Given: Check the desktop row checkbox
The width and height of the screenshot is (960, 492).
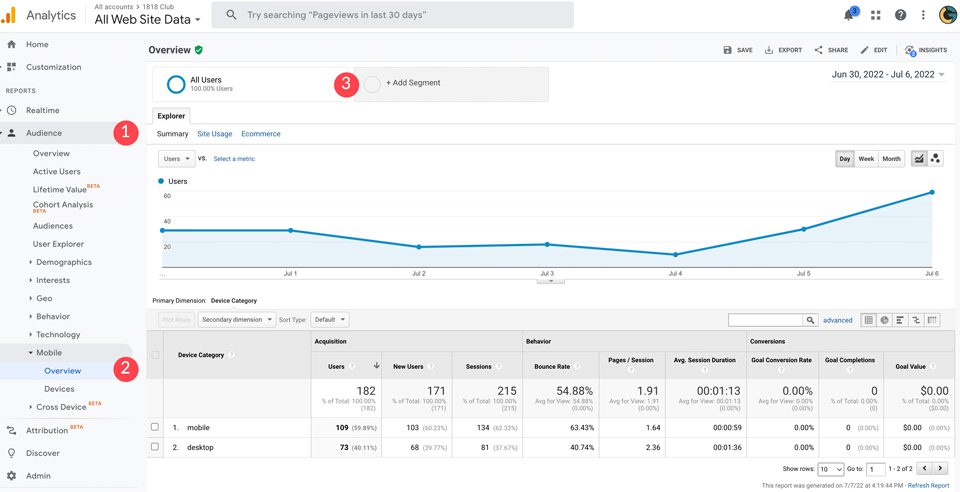Looking at the screenshot, I should click(155, 447).
